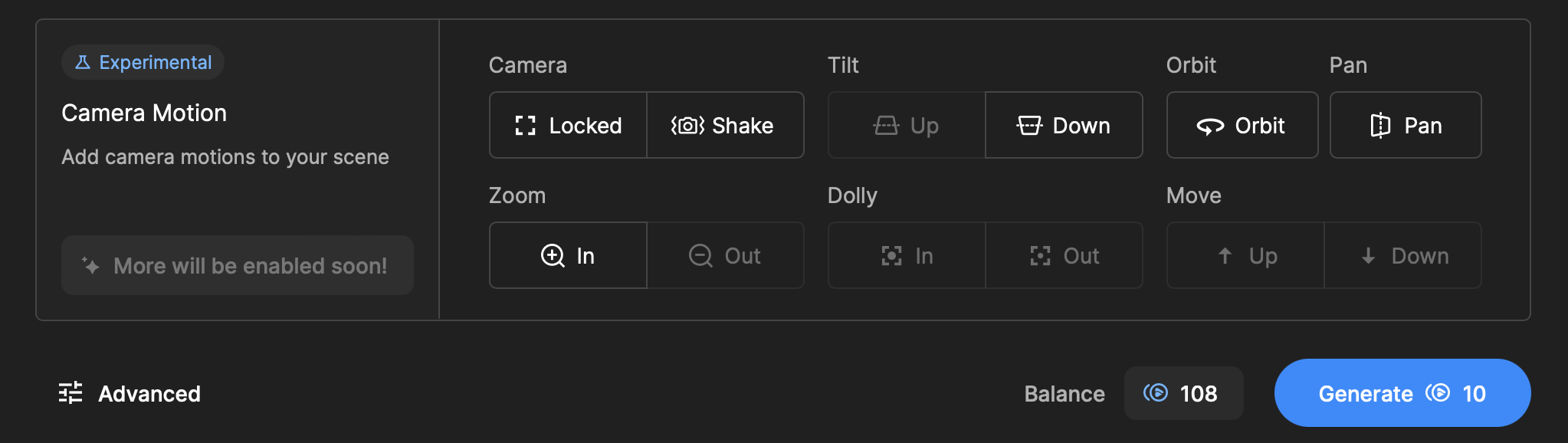1568x443 pixels.
Task: Click the credits icon beside balance 108
Action: pyautogui.click(x=1156, y=393)
